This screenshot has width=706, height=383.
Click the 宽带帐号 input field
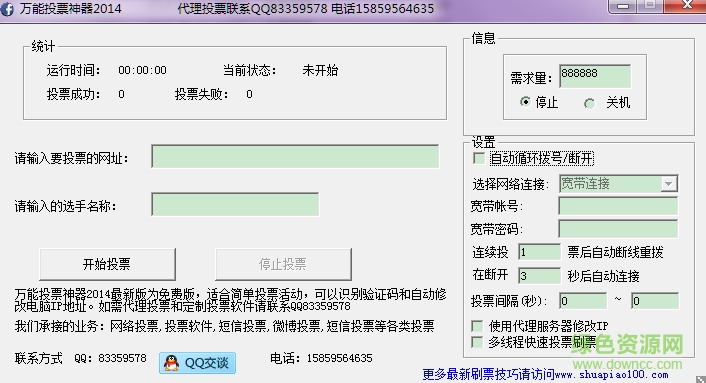point(618,206)
